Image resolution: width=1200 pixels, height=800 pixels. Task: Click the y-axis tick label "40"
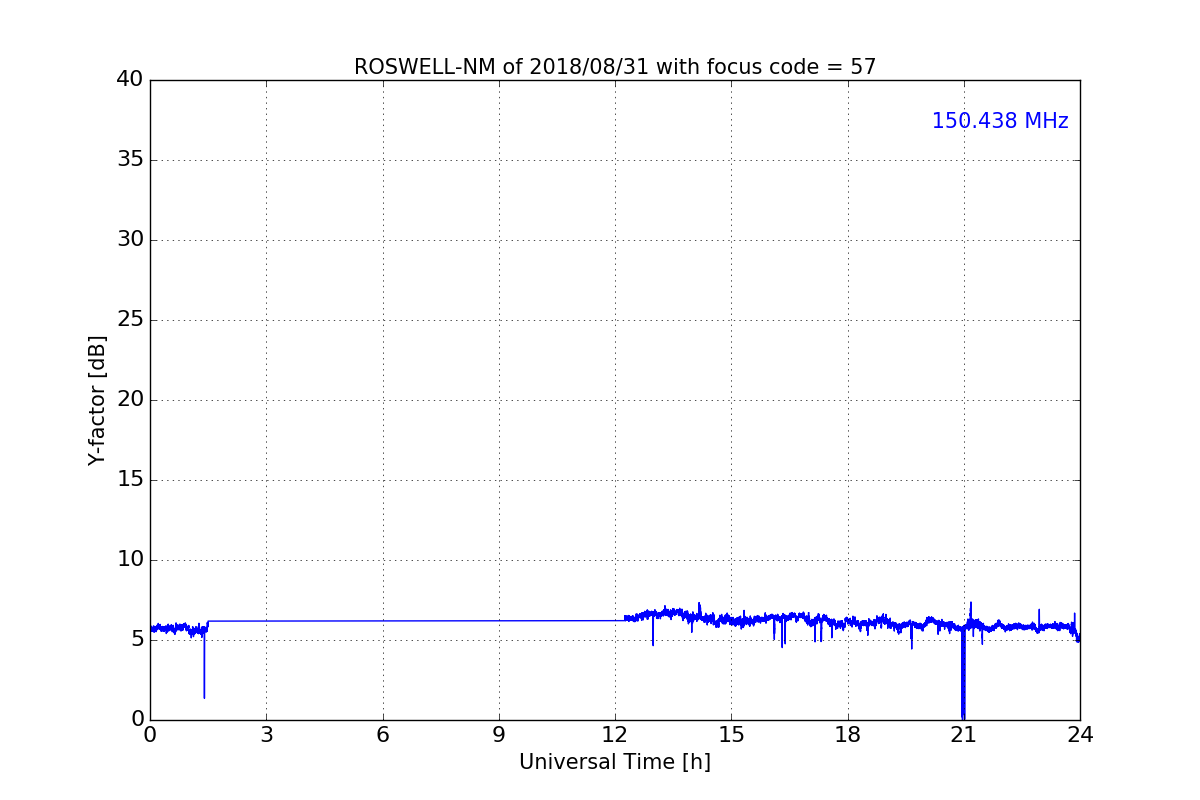tap(130, 79)
